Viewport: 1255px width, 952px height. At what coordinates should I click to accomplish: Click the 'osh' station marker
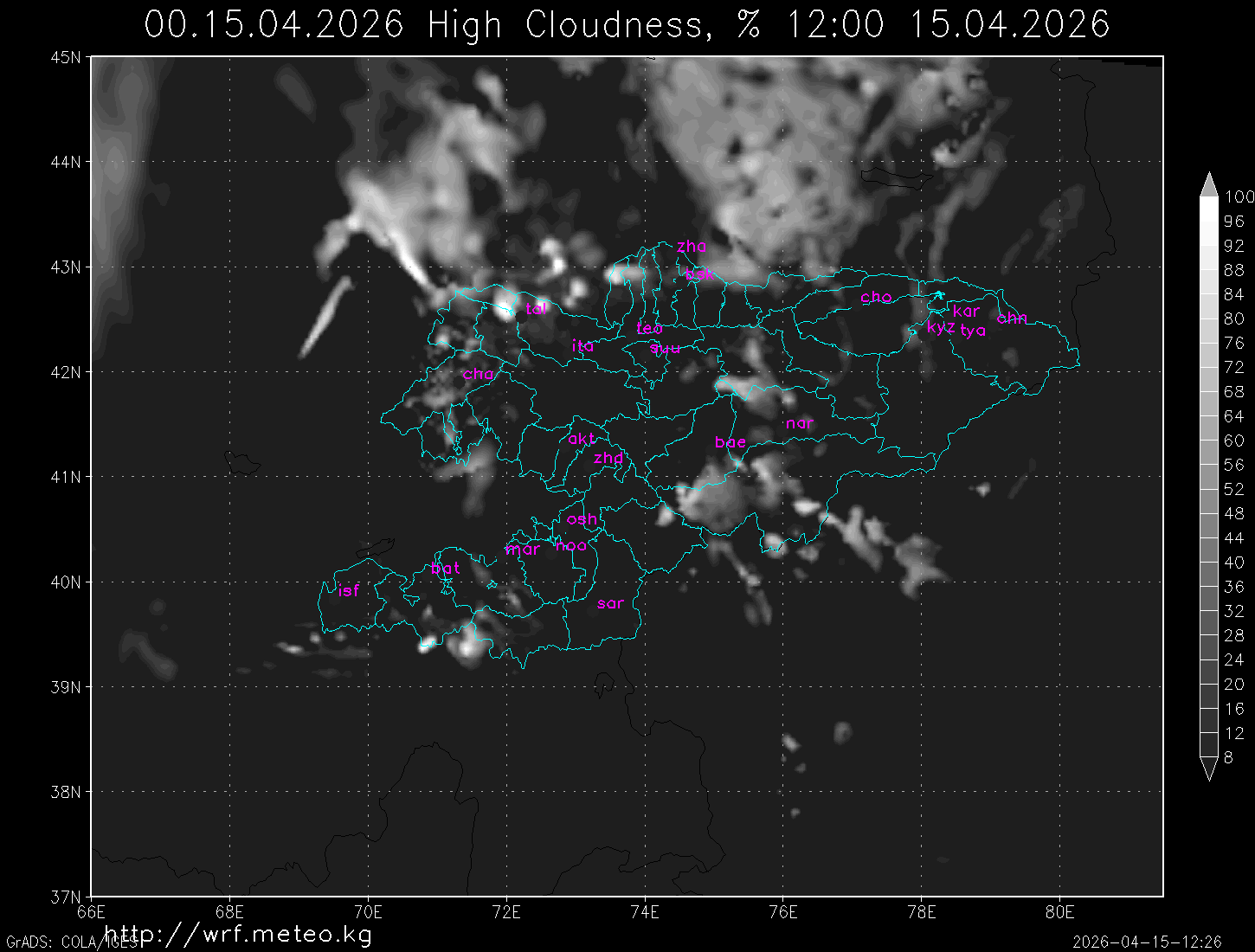coord(582,519)
